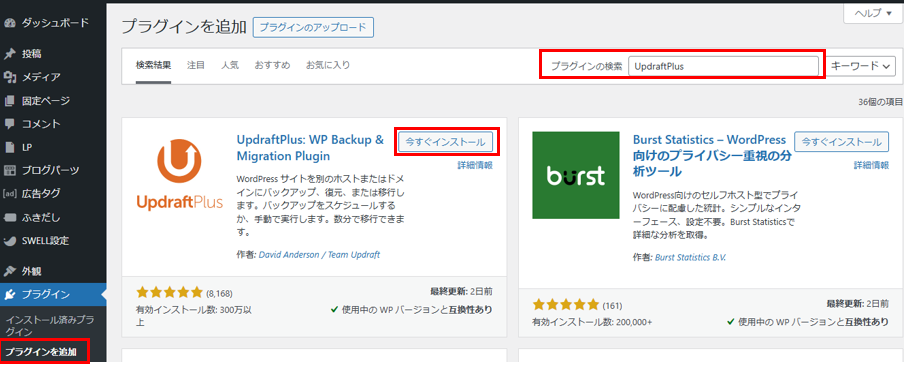Install UpdraftPlus with 今すぐインストール
The height and width of the screenshot is (366, 904).
coord(446,142)
